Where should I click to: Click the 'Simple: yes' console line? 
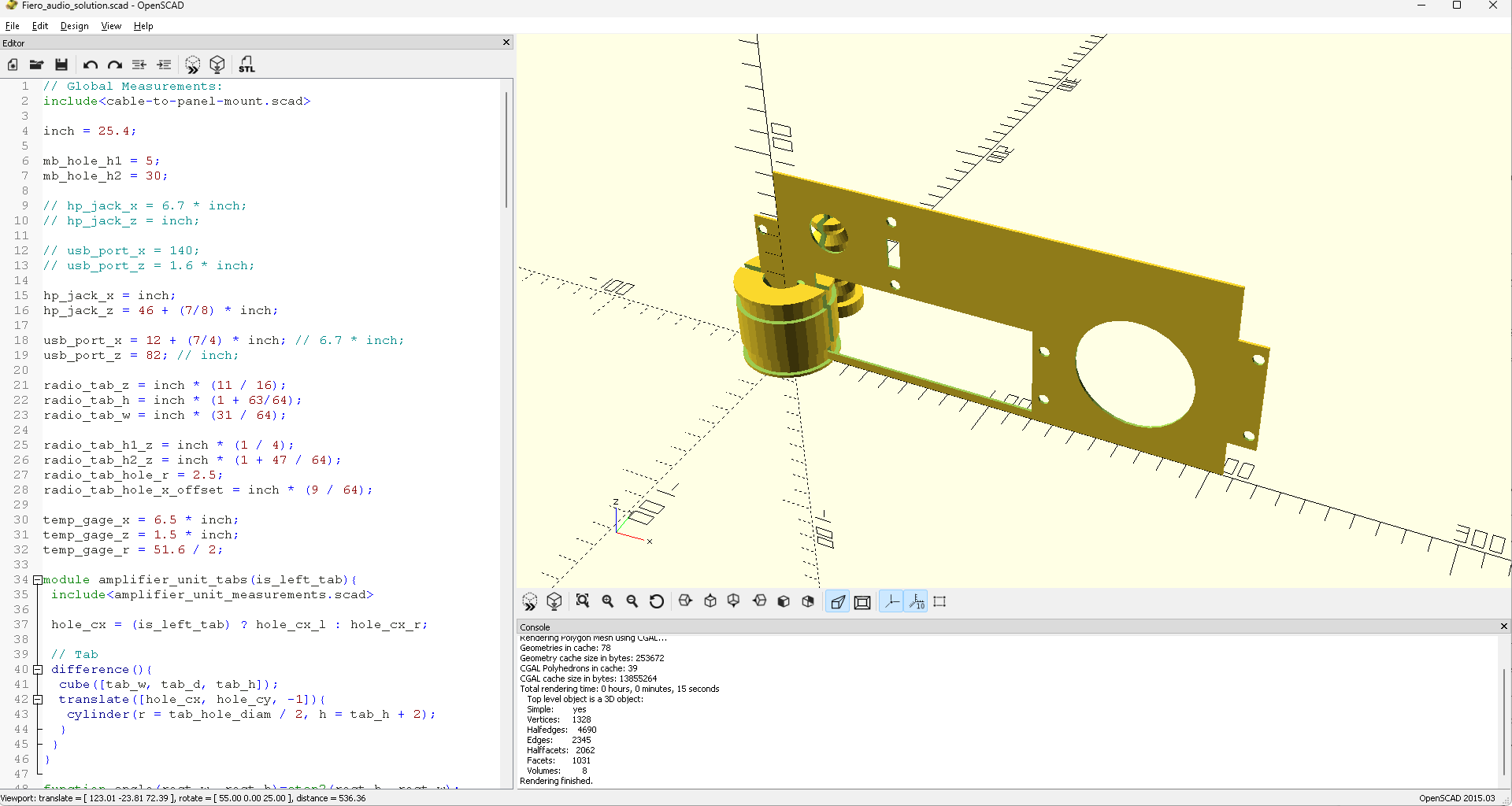tap(557, 709)
